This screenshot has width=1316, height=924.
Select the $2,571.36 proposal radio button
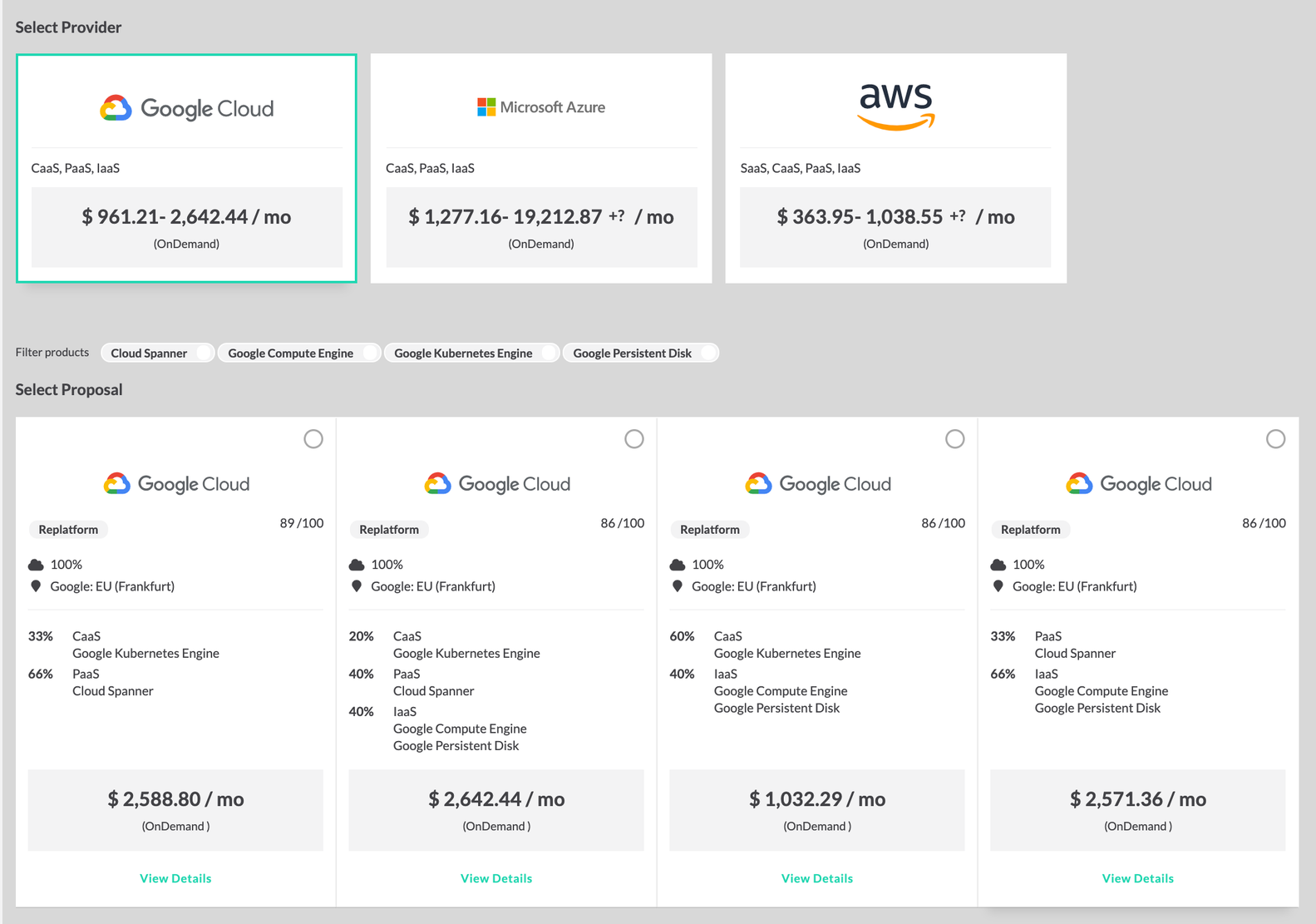(x=1276, y=438)
